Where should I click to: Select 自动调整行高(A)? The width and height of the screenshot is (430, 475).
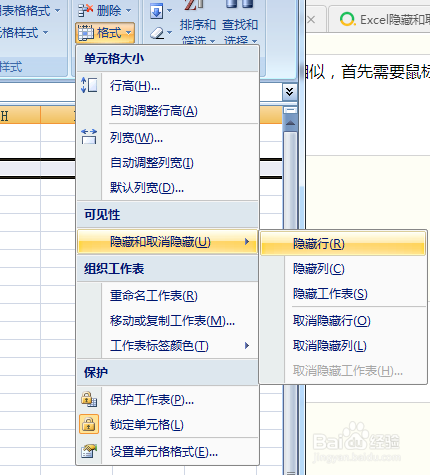(168, 111)
